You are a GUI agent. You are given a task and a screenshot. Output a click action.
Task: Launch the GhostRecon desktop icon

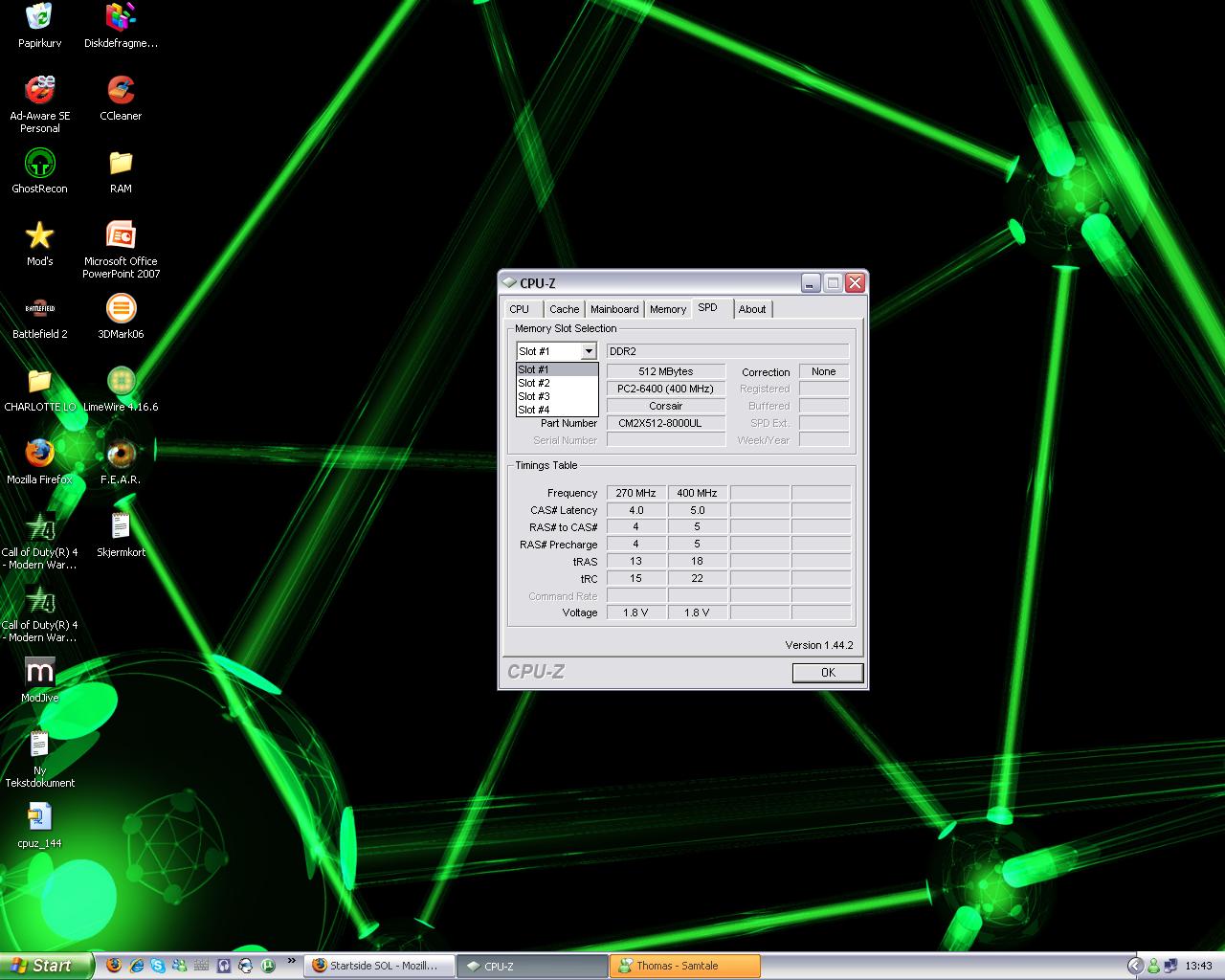point(39,171)
